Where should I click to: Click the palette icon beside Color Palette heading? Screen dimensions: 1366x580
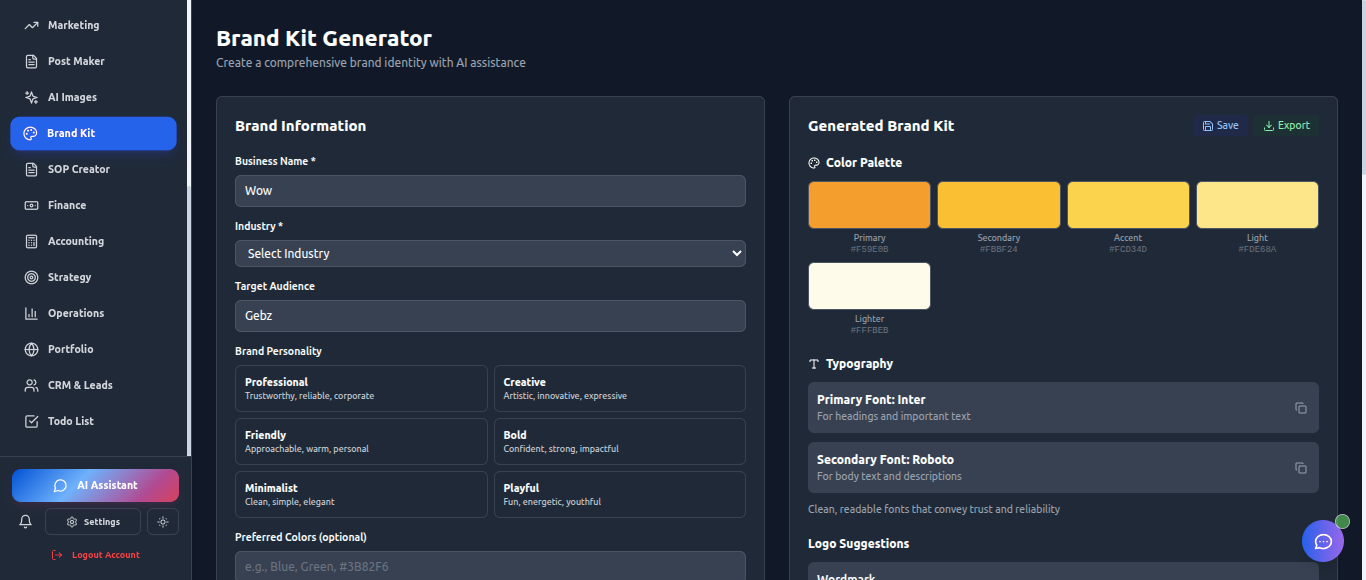[x=814, y=163]
